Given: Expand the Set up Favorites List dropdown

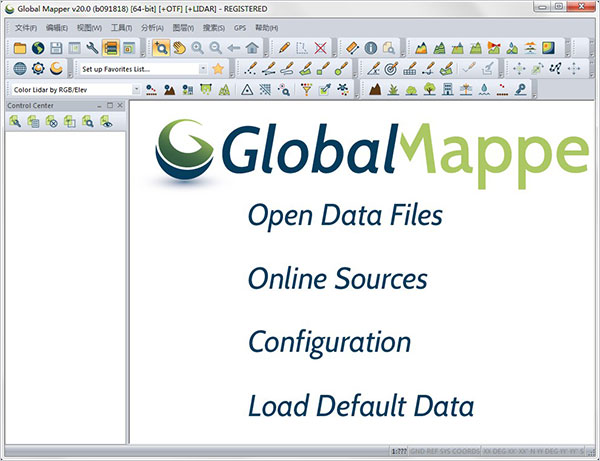Looking at the screenshot, I should (x=201, y=68).
